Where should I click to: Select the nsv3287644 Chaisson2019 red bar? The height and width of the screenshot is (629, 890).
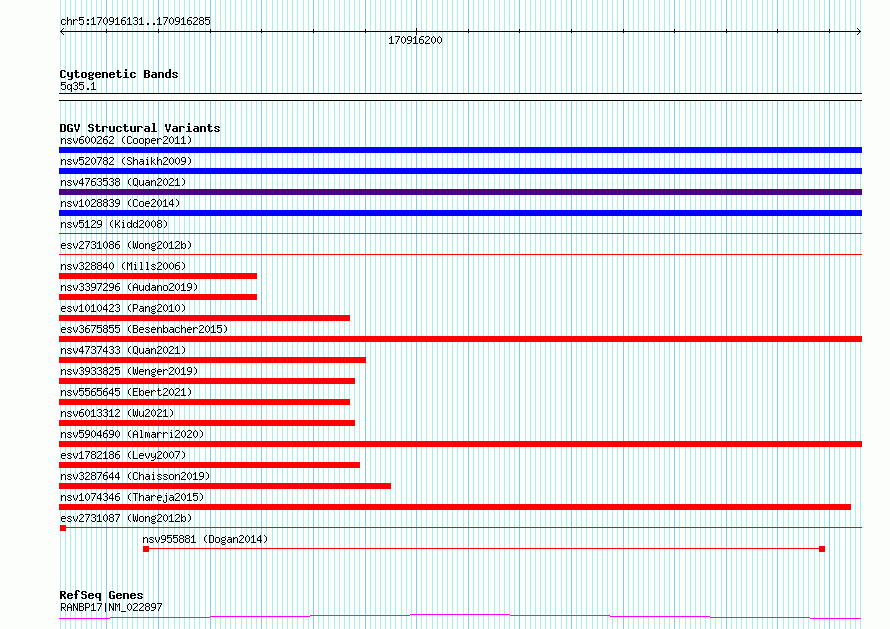(x=225, y=486)
